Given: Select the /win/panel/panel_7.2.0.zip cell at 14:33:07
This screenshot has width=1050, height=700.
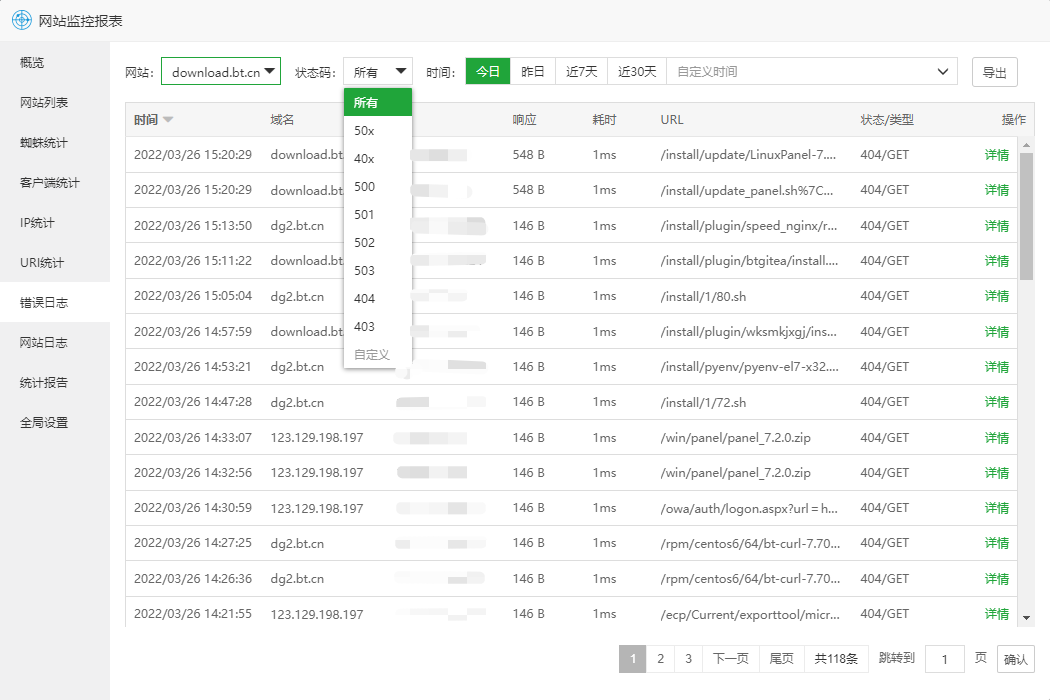Looking at the screenshot, I should pos(735,438).
